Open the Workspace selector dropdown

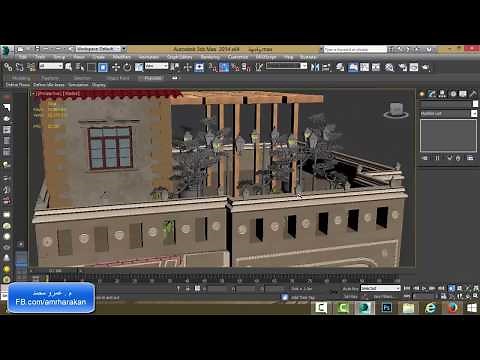(x=99, y=49)
